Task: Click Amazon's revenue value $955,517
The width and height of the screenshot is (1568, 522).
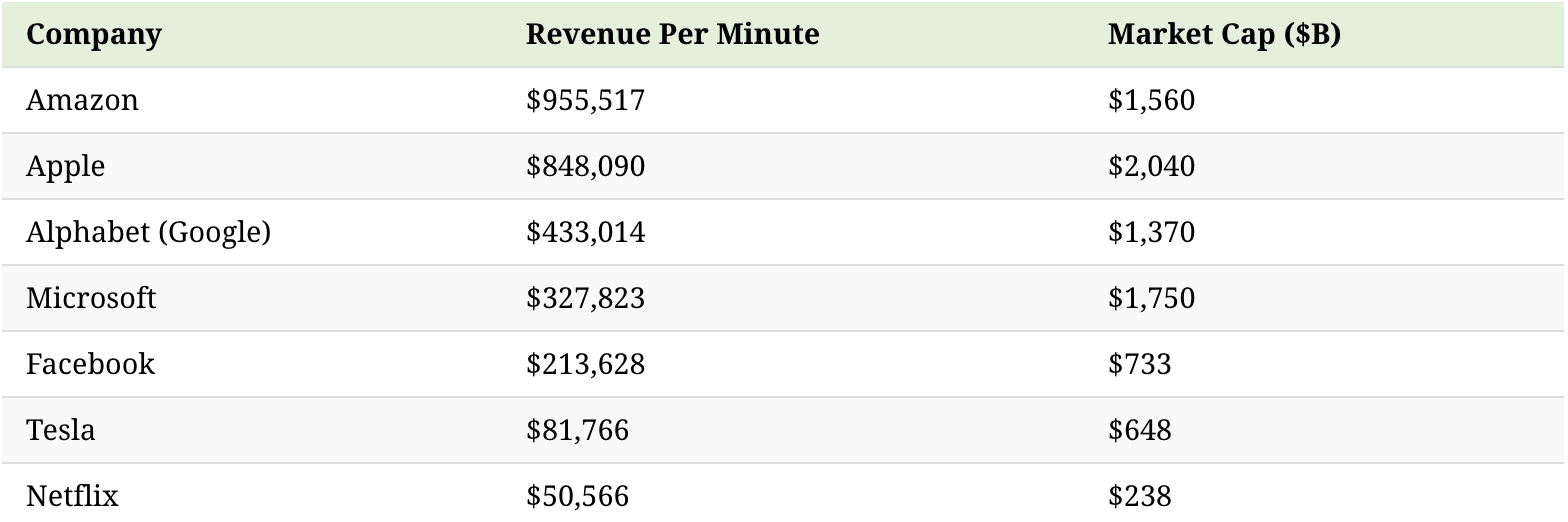Action: pos(585,100)
